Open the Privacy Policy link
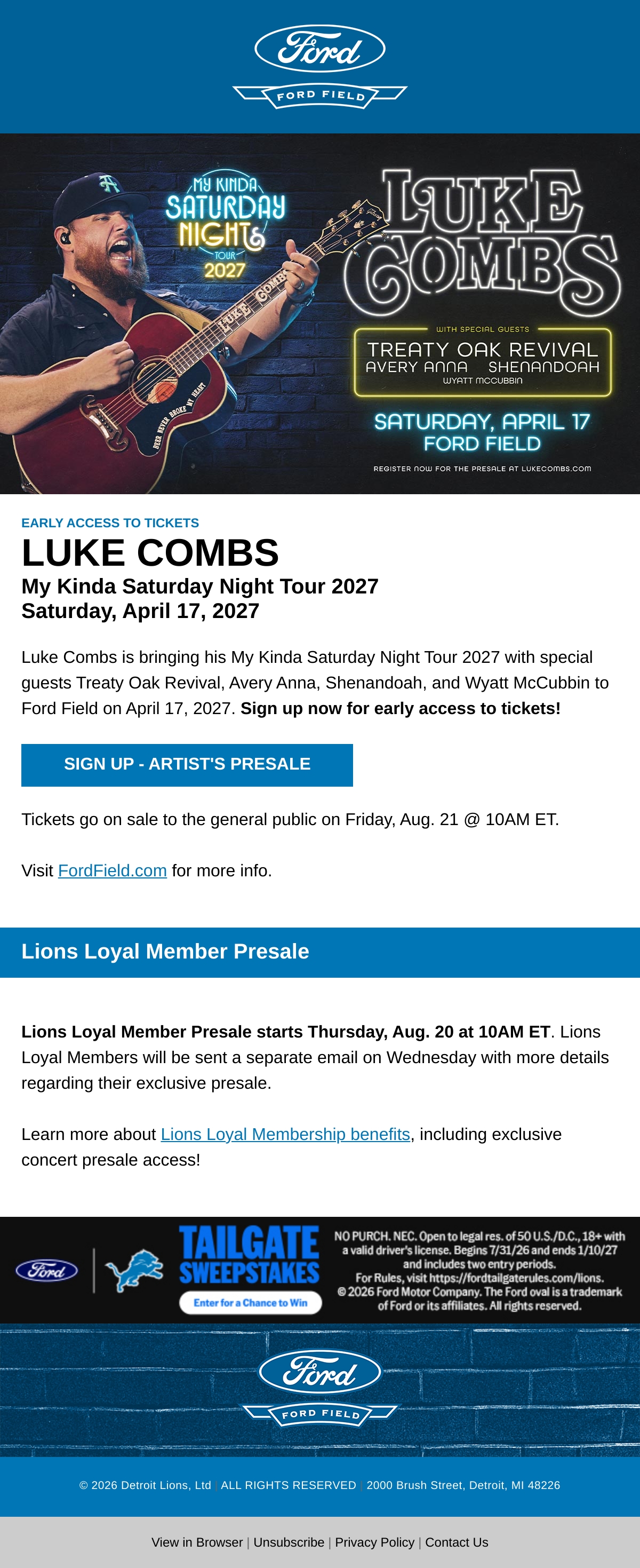The width and height of the screenshot is (640, 1568). [x=375, y=1542]
